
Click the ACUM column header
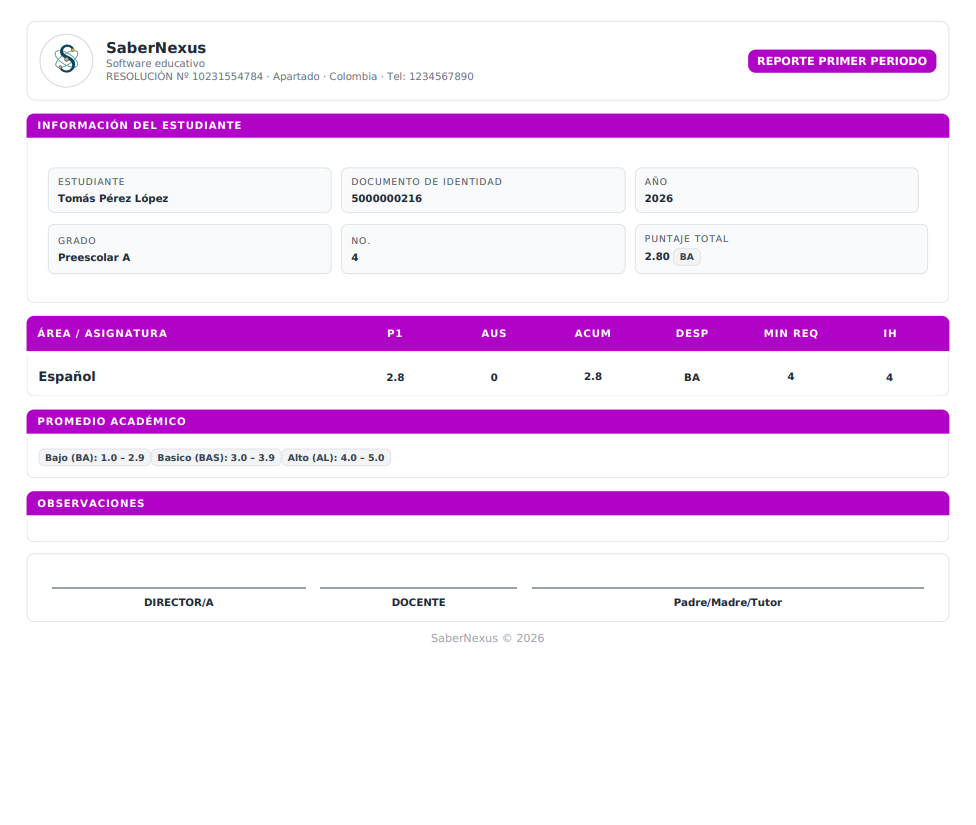[x=592, y=333]
